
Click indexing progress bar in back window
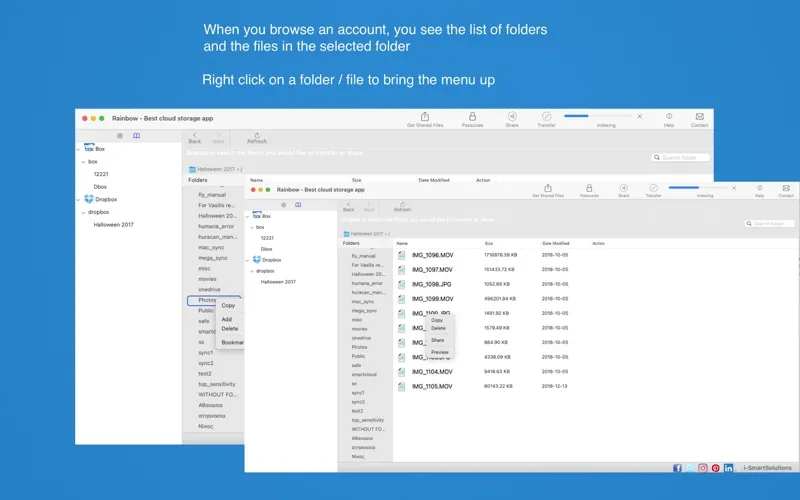(598, 116)
